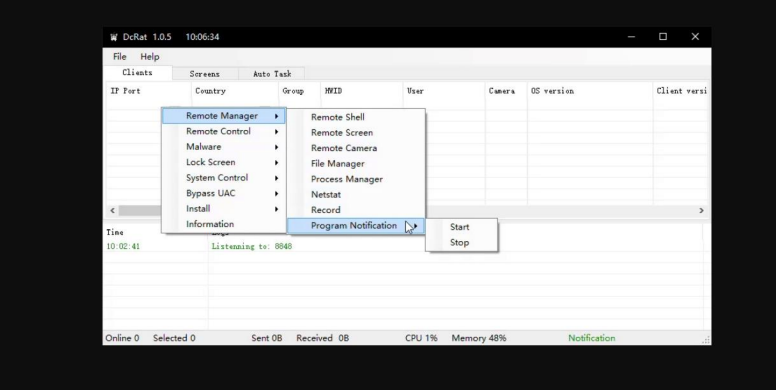Sort by the IP Port column header
Viewport: 776px width, 390px height.
tap(149, 91)
